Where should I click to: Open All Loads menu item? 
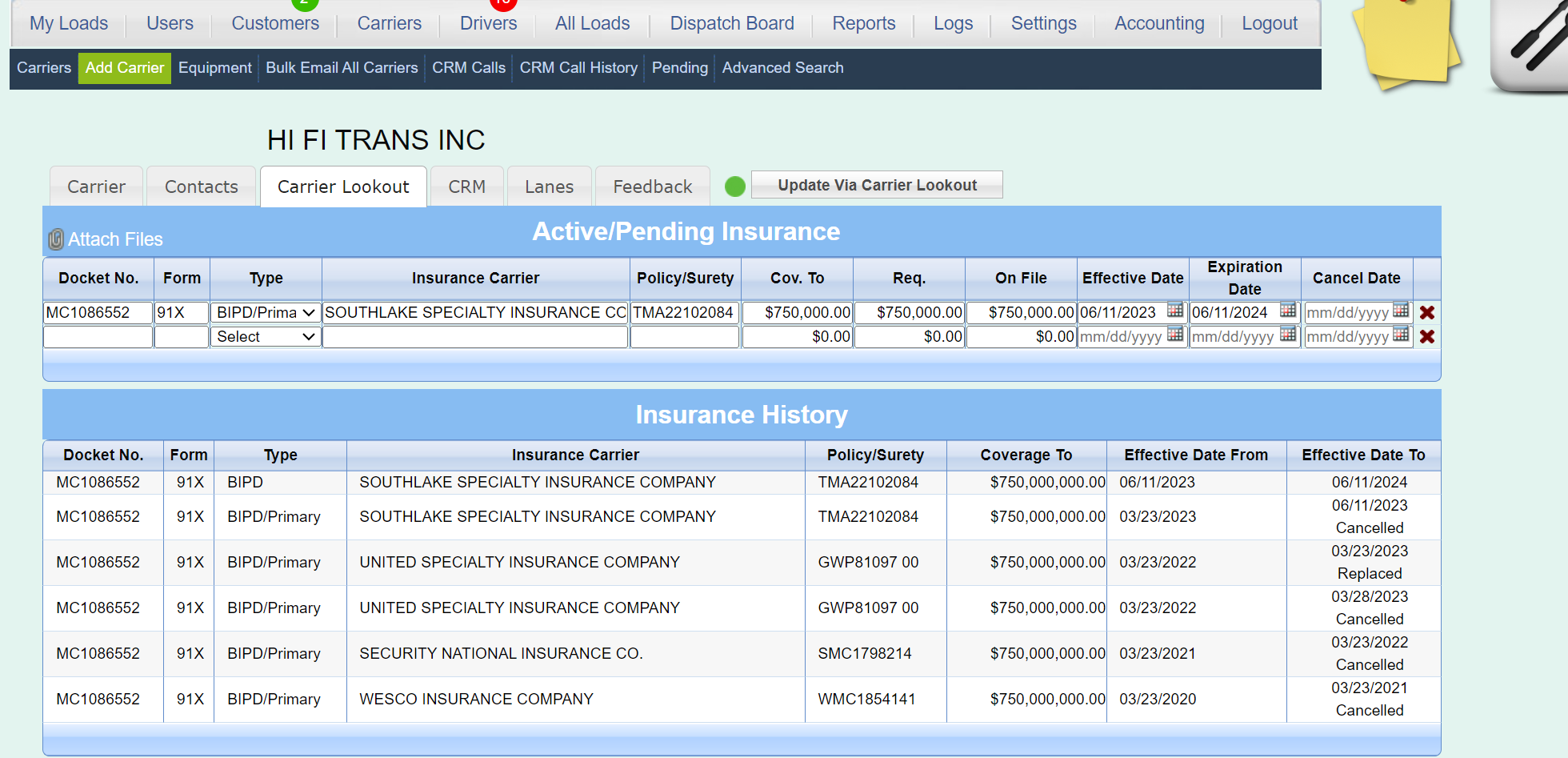(593, 23)
